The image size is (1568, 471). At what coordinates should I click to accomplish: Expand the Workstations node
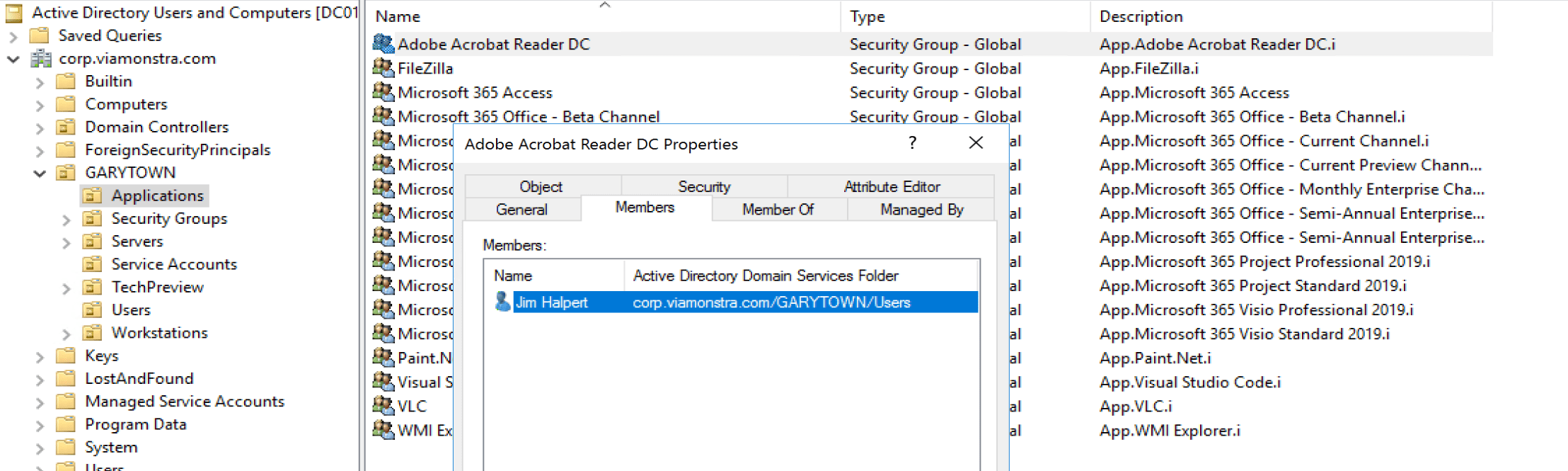tap(67, 334)
